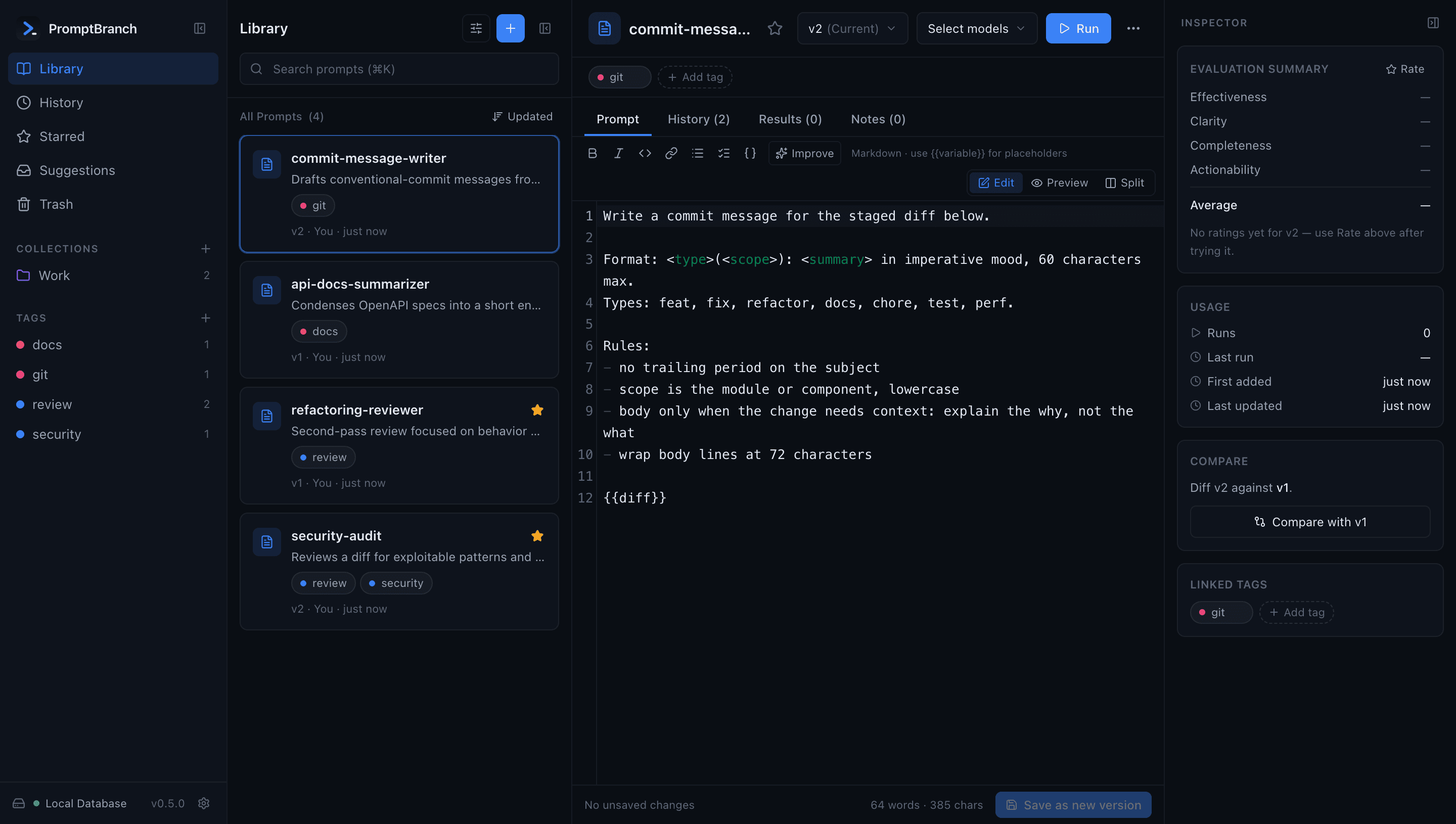Collapse the Library list panel icon
This screenshot has height=824, width=1456.
544,28
